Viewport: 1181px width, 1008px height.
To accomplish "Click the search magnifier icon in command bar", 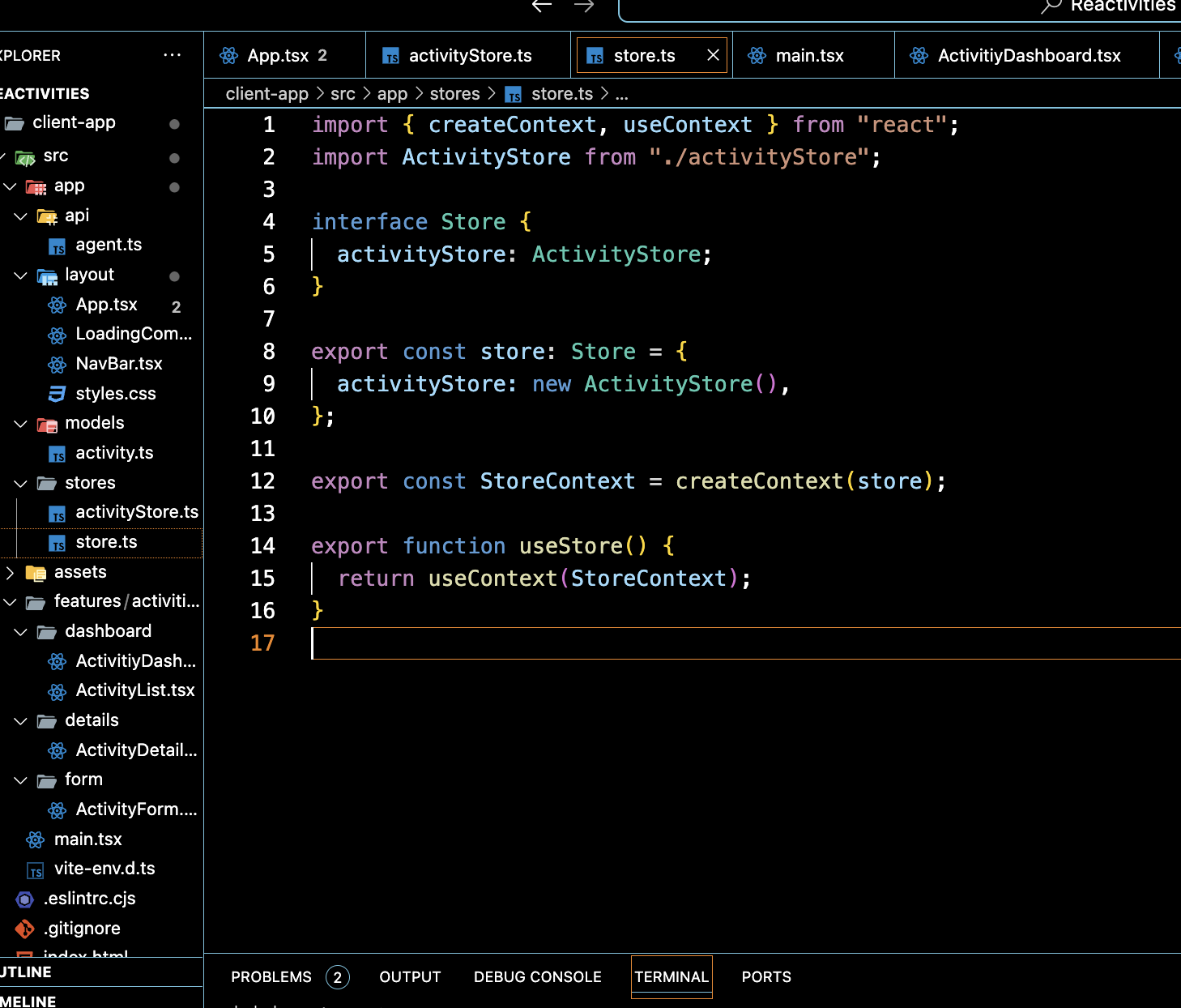I will tap(1051, 7).
